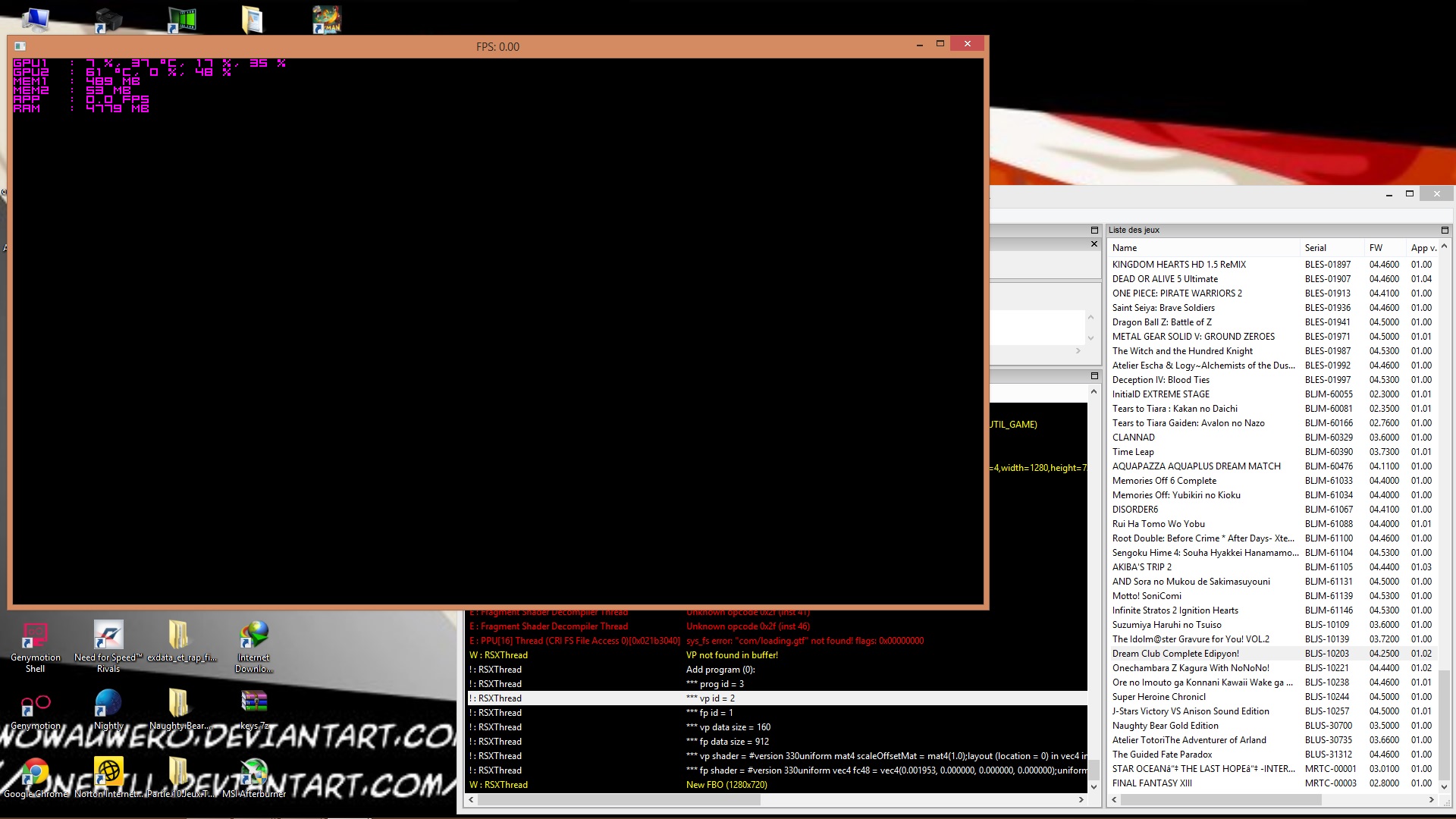1456x819 pixels.
Task: Select the FINAL FANTASY XIII game row
Action: tap(1152, 783)
